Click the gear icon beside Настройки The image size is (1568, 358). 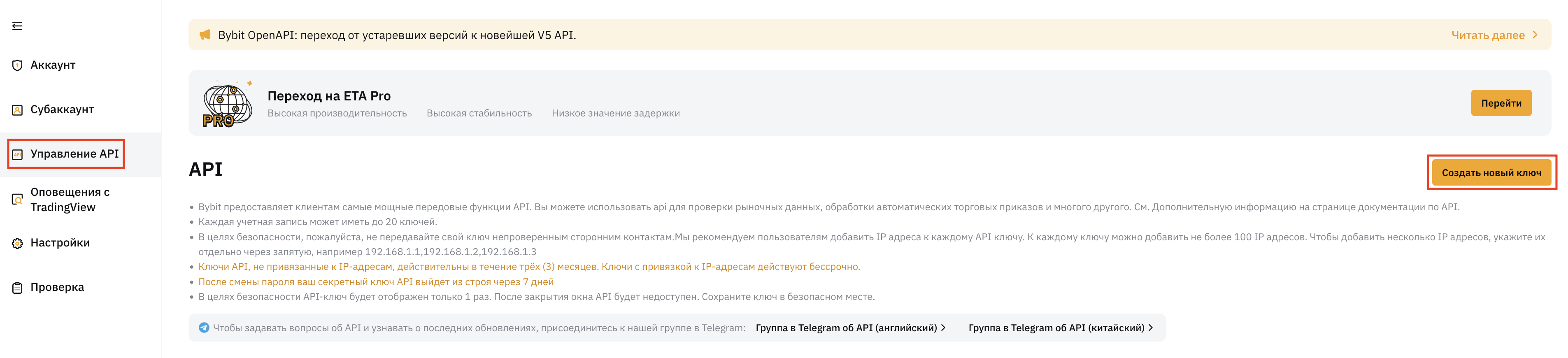coord(17,243)
